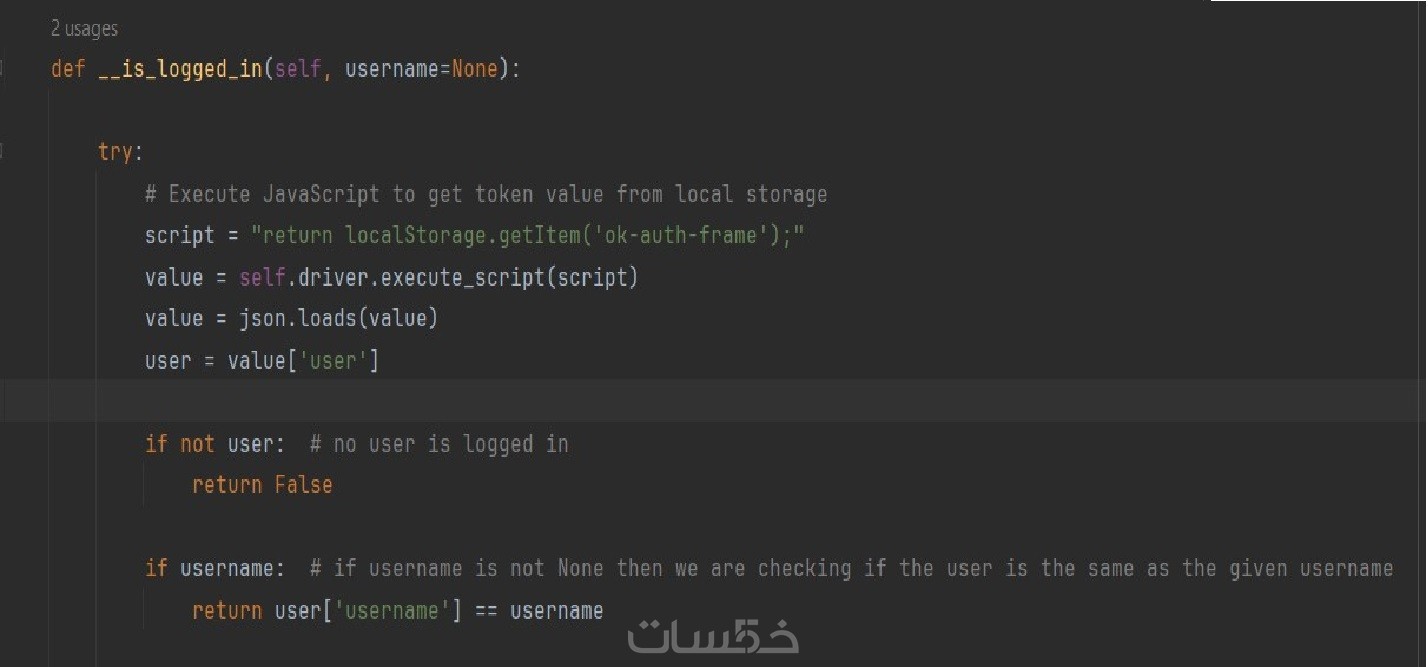Click the __is_logged_in function name
Image resolution: width=1428 pixels, height=667 pixels.
181,70
